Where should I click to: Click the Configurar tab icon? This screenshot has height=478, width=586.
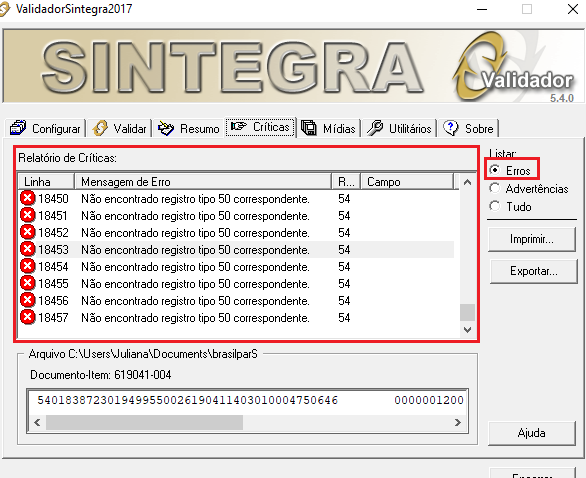pyautogui.click(x=18, y=128)
